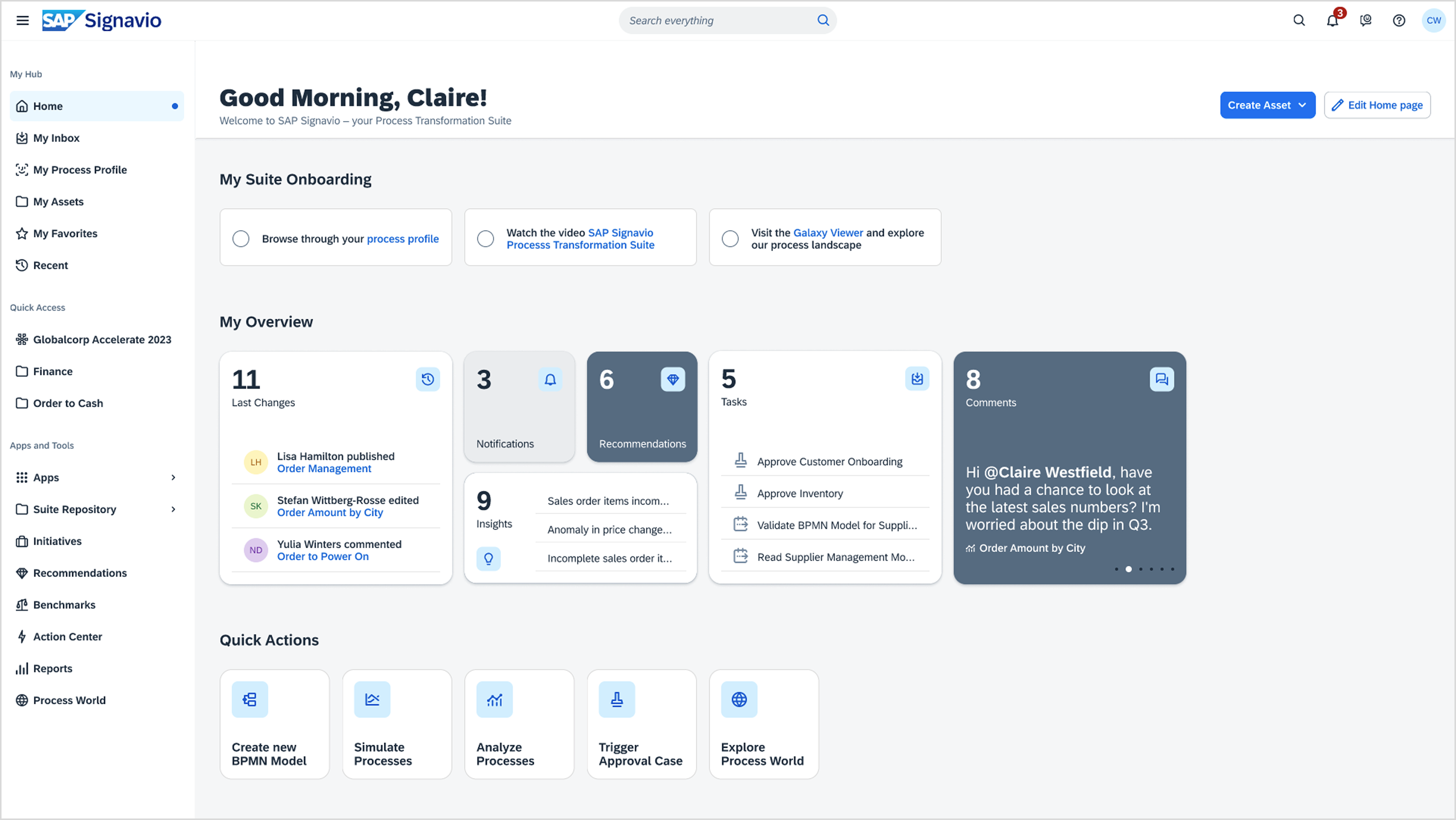Click calendar icon beside Validate BPMN Model
This screenshot has height=820, width=1456.
coord(740,524)
